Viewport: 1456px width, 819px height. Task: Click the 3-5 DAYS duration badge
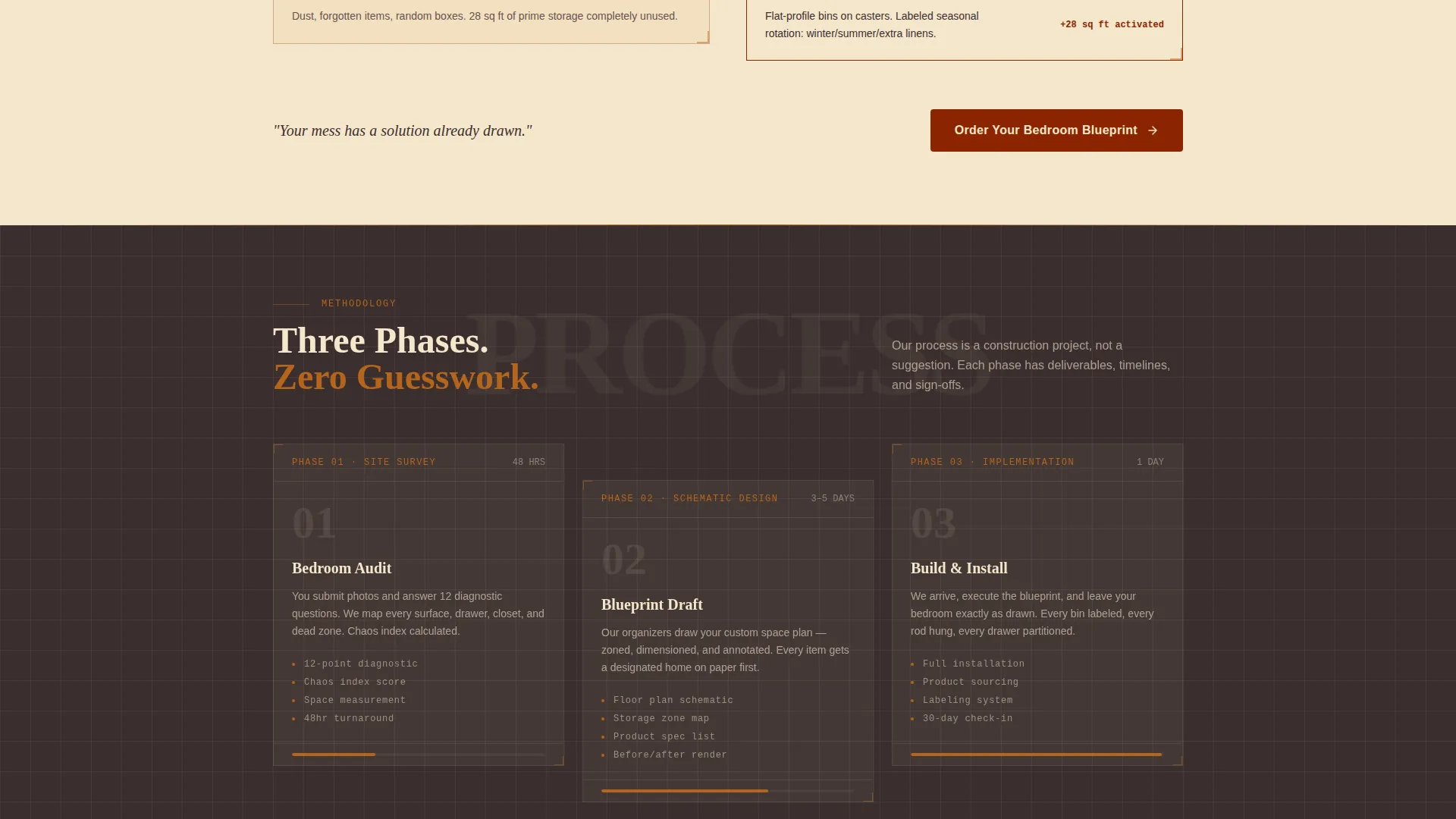(x=833, y=498)
